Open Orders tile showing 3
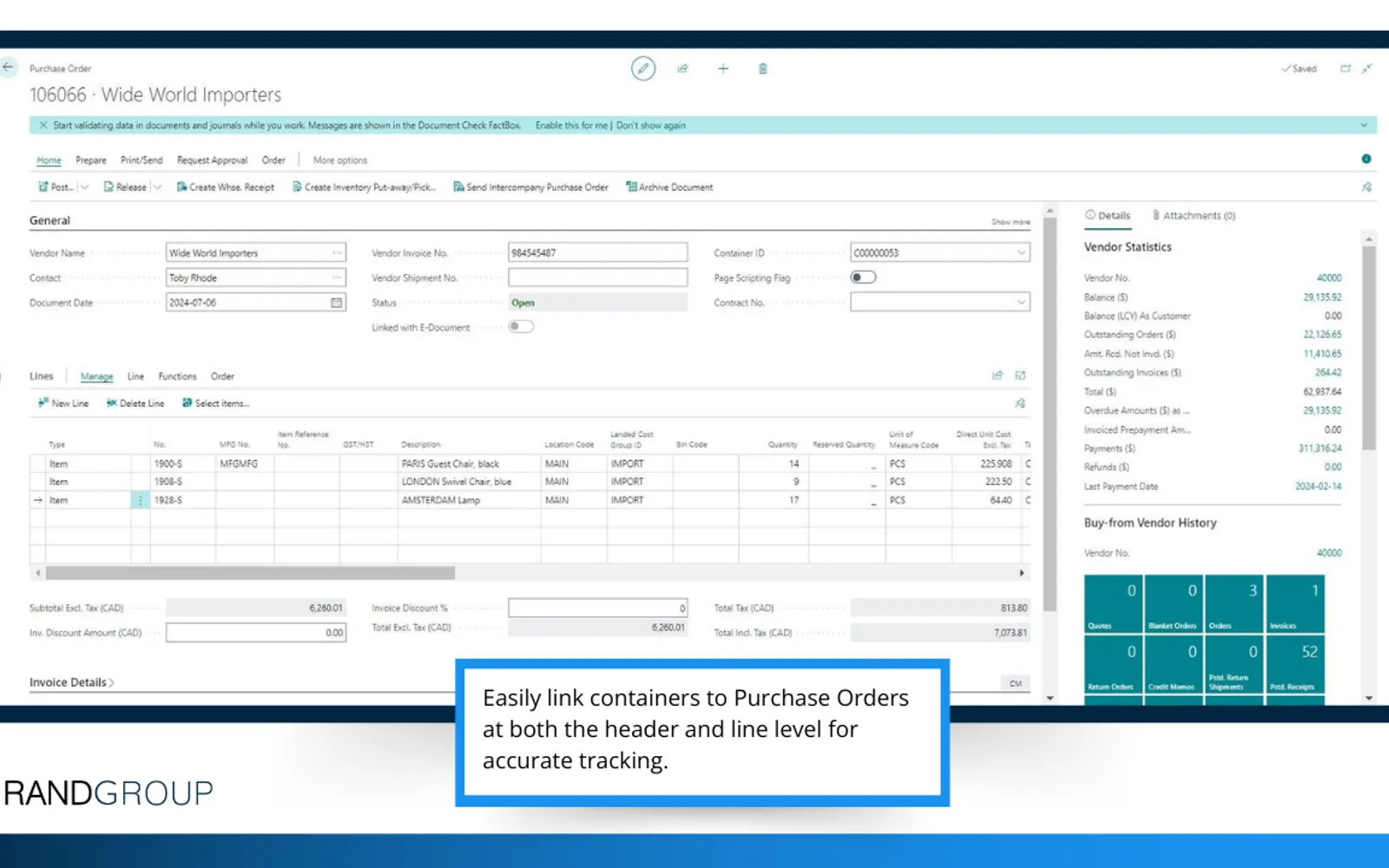Screen dimensions: 1389x868 1234,603
